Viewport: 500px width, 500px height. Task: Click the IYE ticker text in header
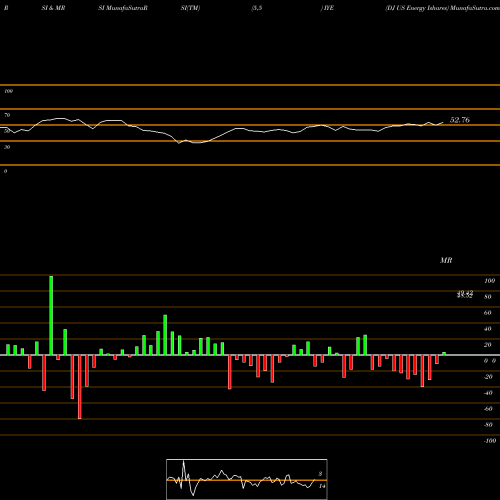(x=329, y=8)
